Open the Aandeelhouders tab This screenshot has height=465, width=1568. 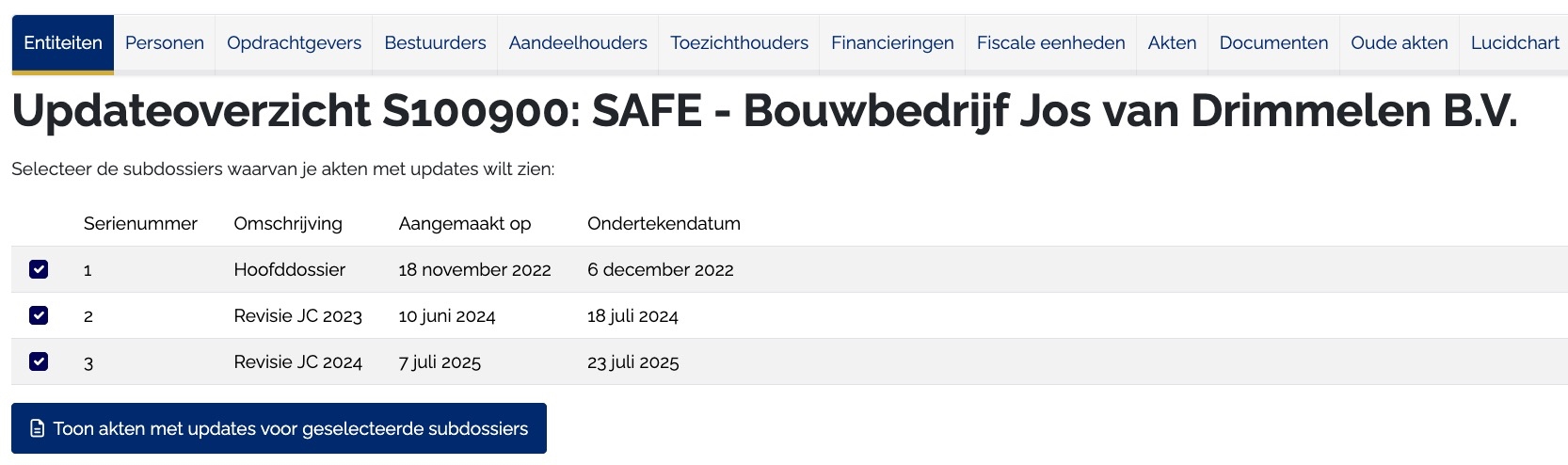[x=578, y=43]
